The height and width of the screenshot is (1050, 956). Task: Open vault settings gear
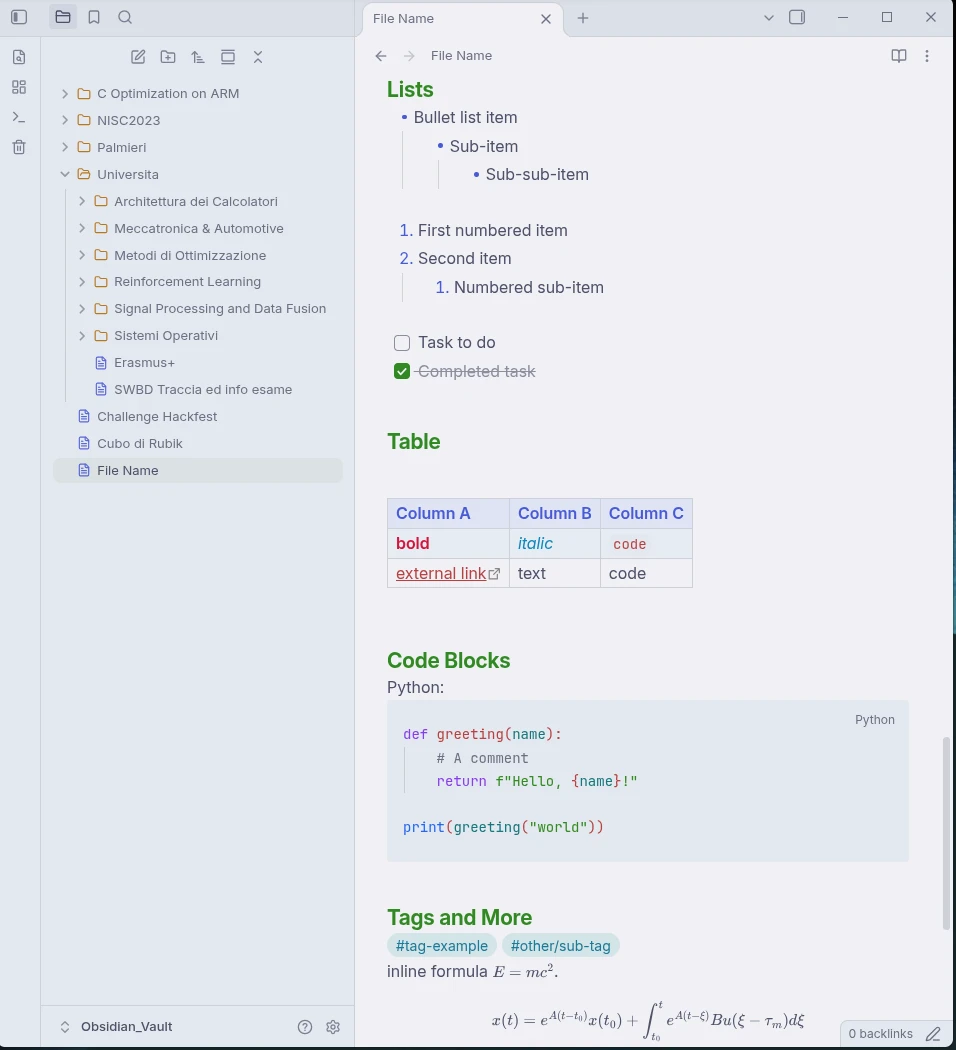333,1027
